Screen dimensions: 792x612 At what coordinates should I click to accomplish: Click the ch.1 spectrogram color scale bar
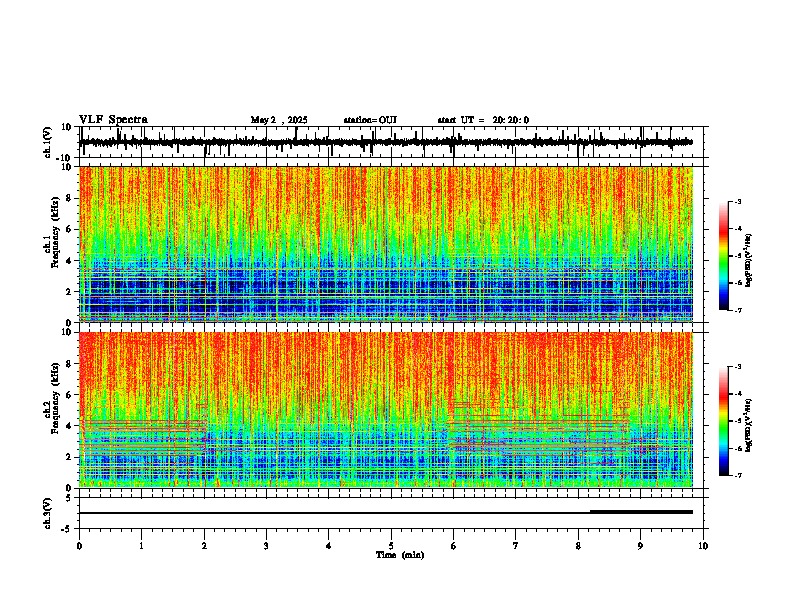724,256
